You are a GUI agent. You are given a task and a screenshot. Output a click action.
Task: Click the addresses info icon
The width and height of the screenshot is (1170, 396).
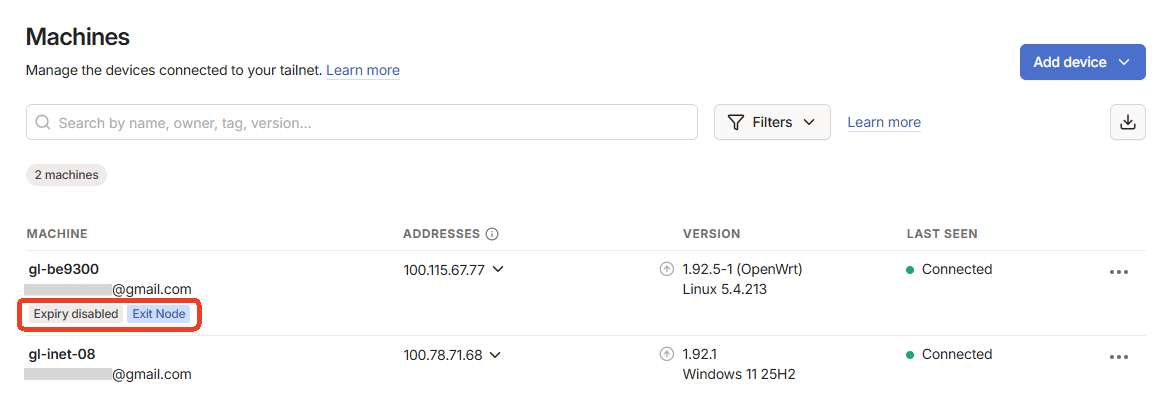(492, 234)
